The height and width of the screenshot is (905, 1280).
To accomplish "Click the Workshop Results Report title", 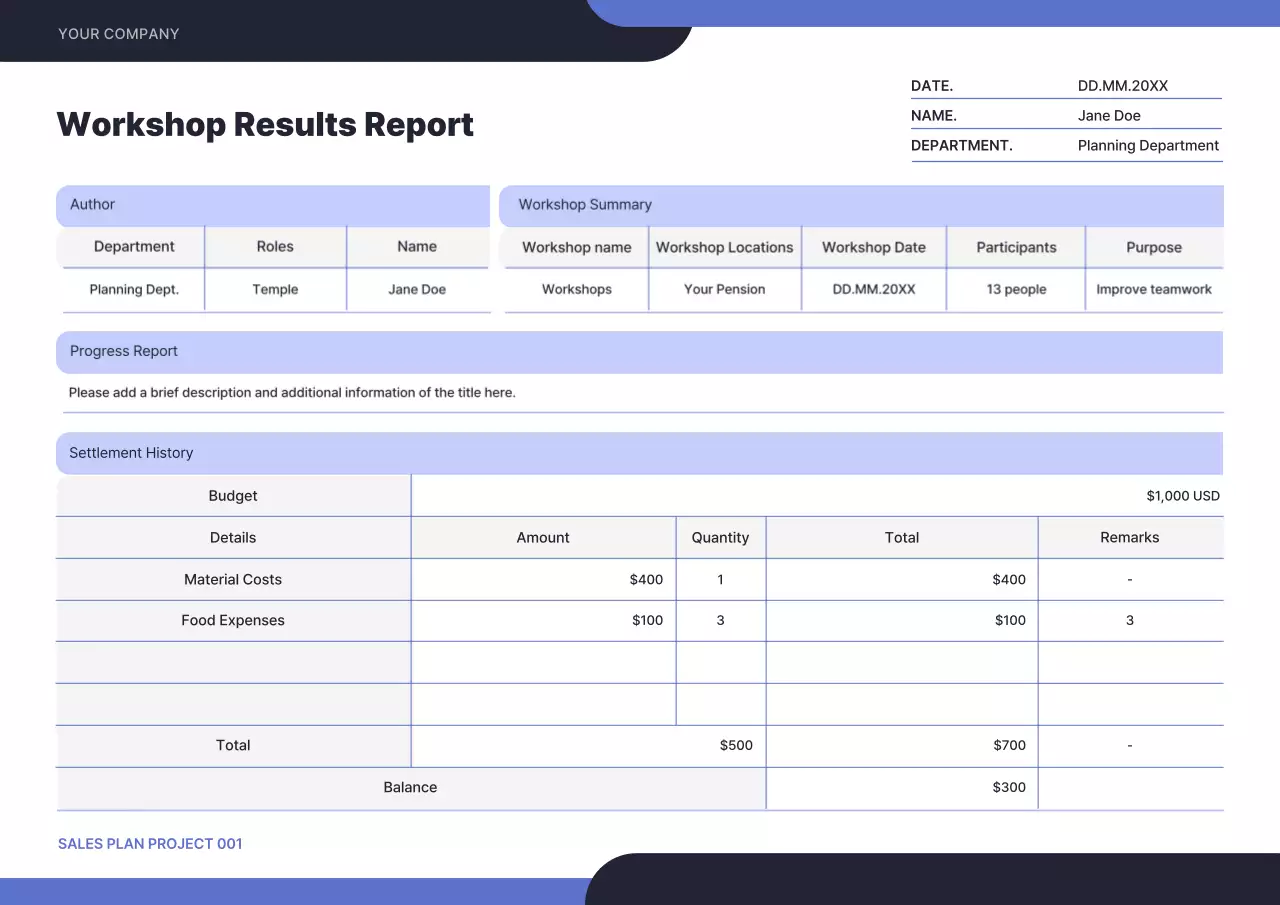I will tap(265, 125).
